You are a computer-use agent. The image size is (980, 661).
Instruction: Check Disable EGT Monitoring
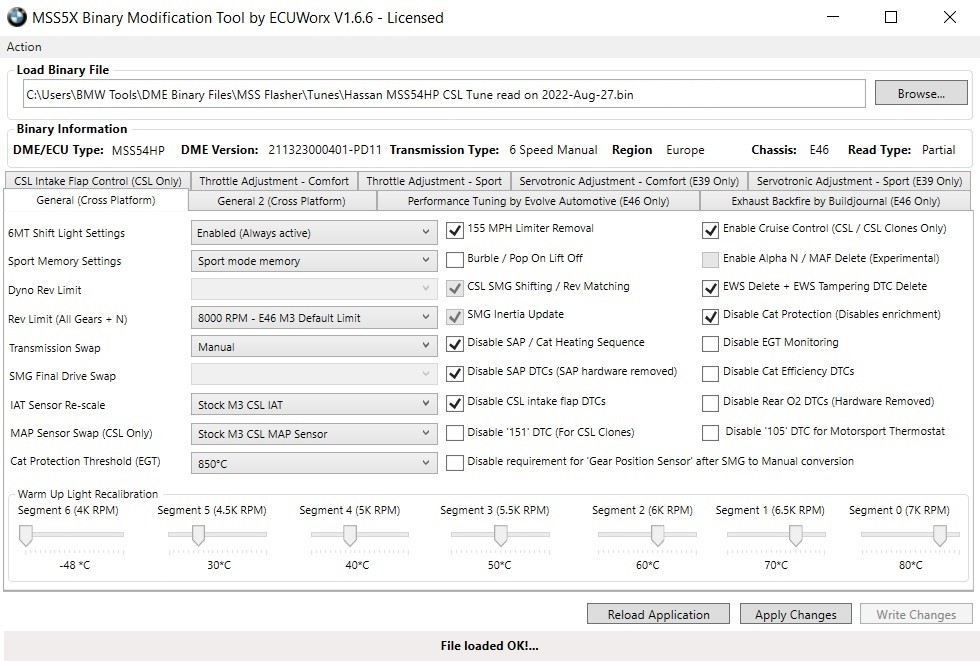point(710,344)
